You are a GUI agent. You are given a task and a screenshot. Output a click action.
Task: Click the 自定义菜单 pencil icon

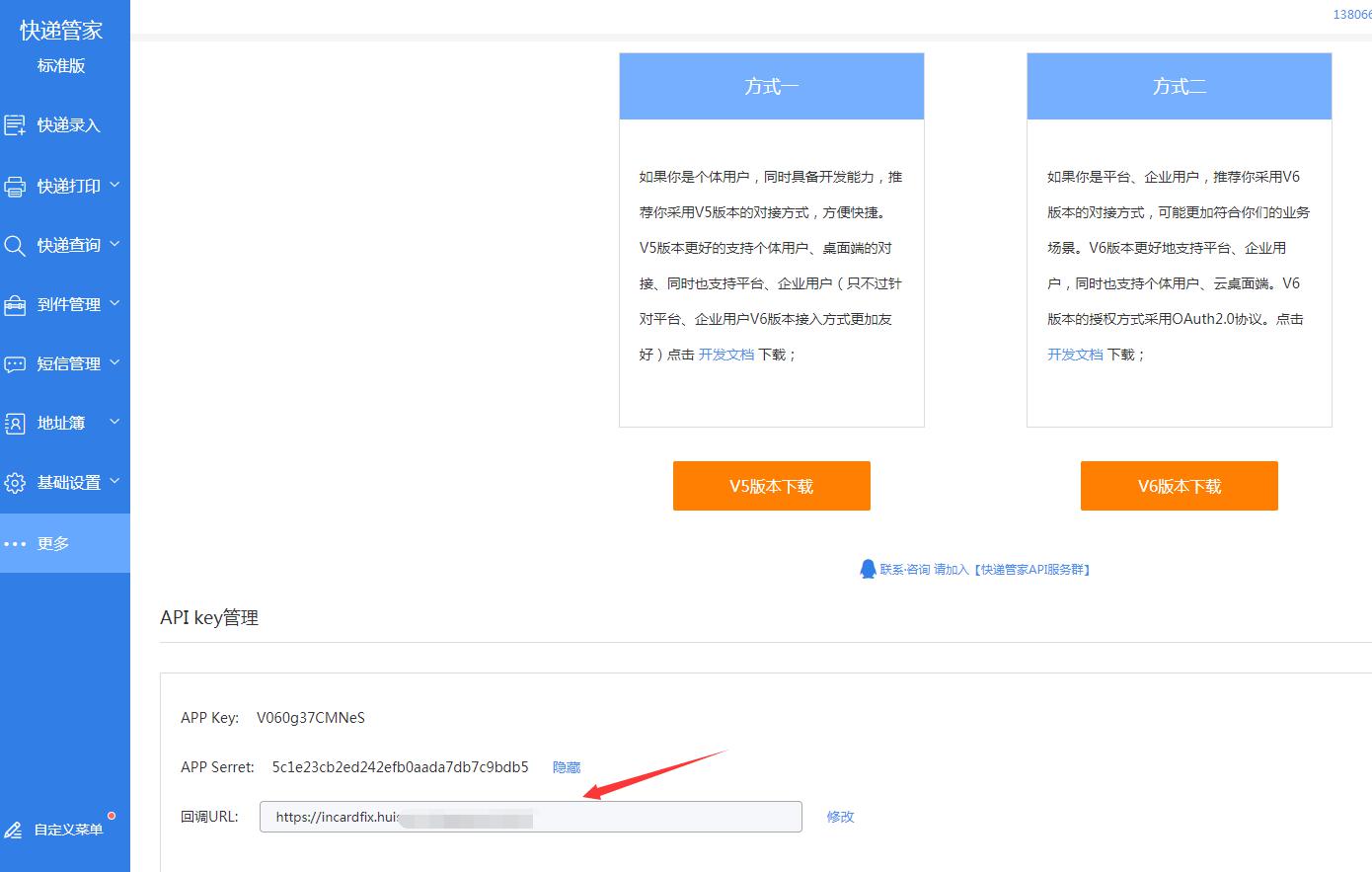[x=14, y=830]
